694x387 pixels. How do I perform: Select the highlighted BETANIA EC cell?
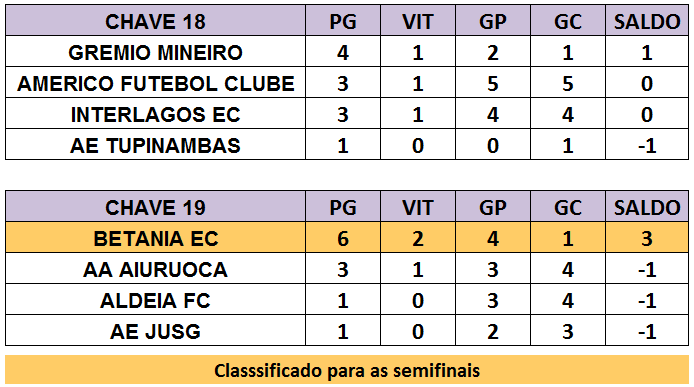155,237
